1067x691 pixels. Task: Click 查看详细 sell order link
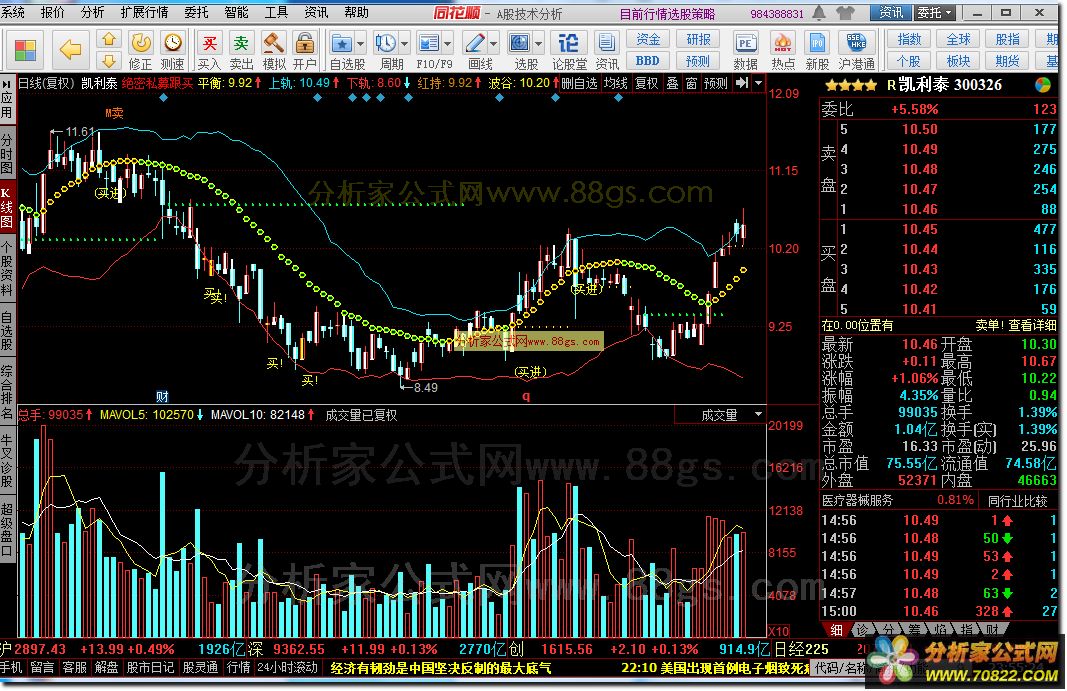pos(1032,325)
